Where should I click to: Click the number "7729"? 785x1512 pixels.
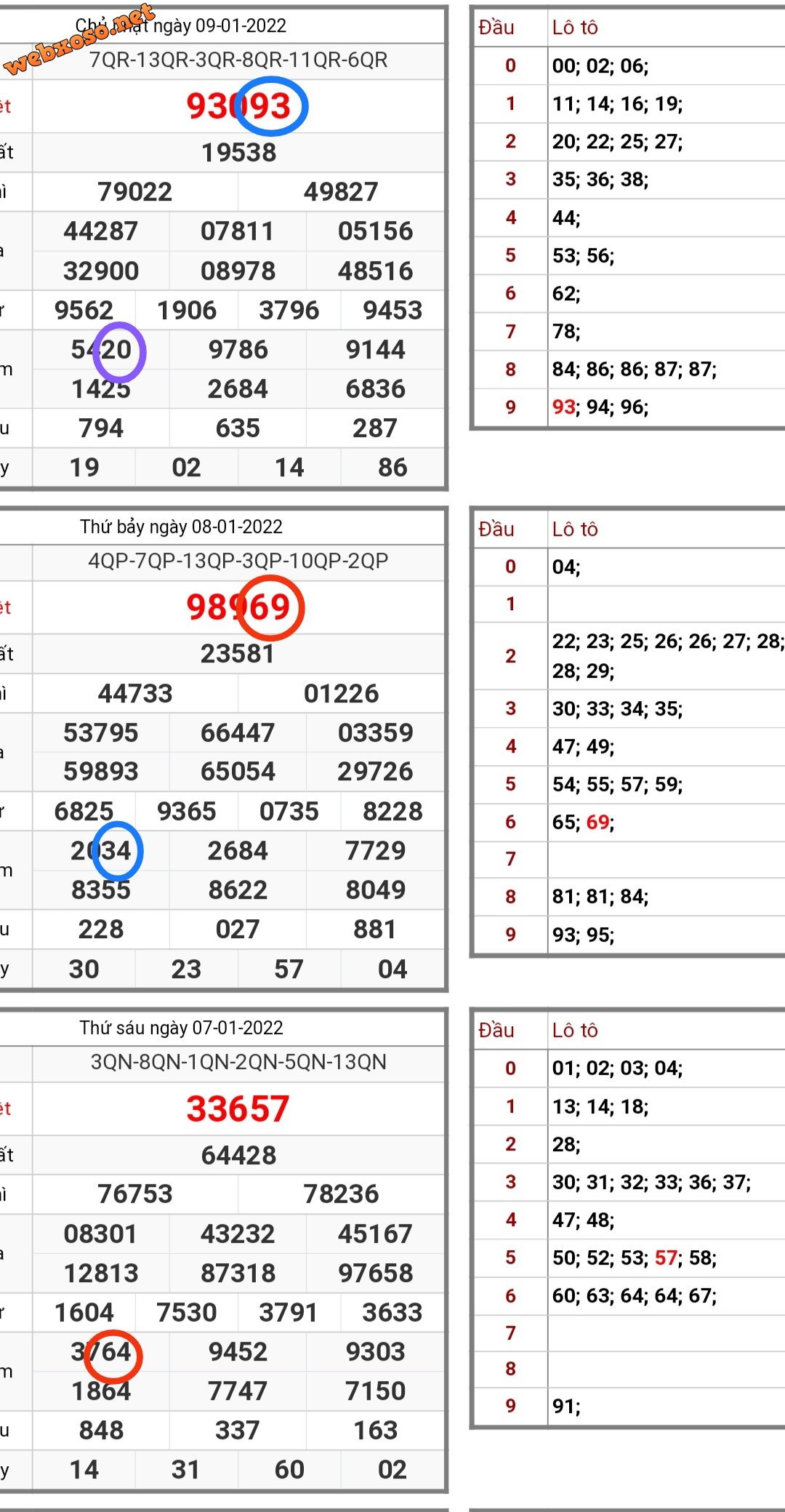click(375, 851)
